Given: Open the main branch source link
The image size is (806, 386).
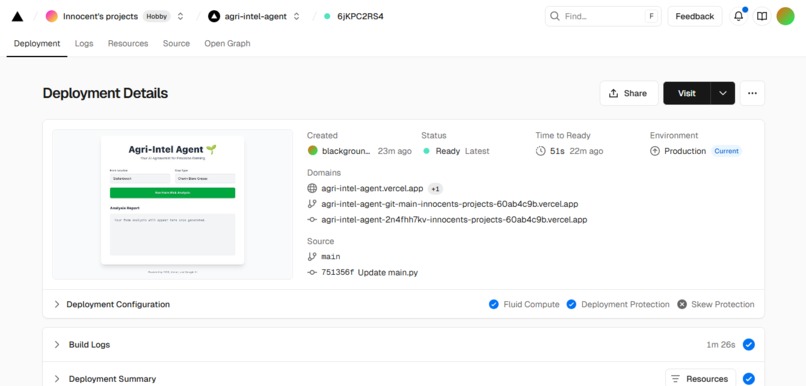Looking at the screenshot, I should tap(331, 256).
